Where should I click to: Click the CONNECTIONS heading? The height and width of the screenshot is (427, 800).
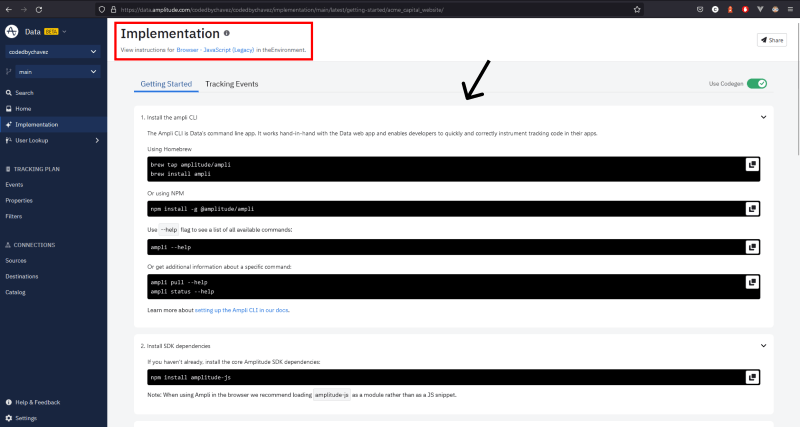[x=34, y=245]
